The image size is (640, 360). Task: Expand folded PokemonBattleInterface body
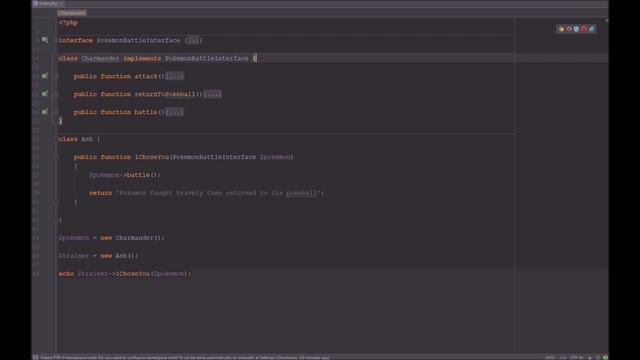point(193,40)
